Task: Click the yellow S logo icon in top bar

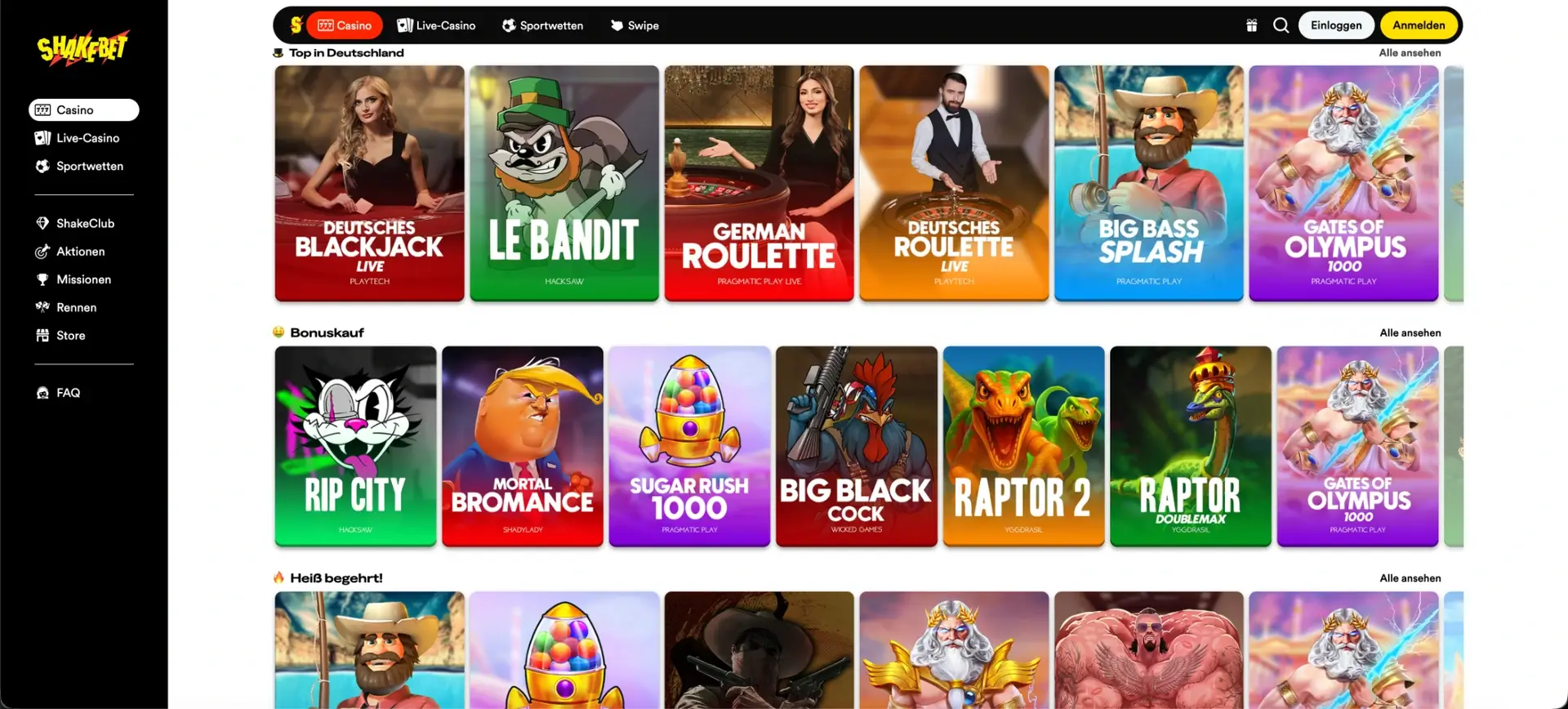Action: [x=296, y=25]
